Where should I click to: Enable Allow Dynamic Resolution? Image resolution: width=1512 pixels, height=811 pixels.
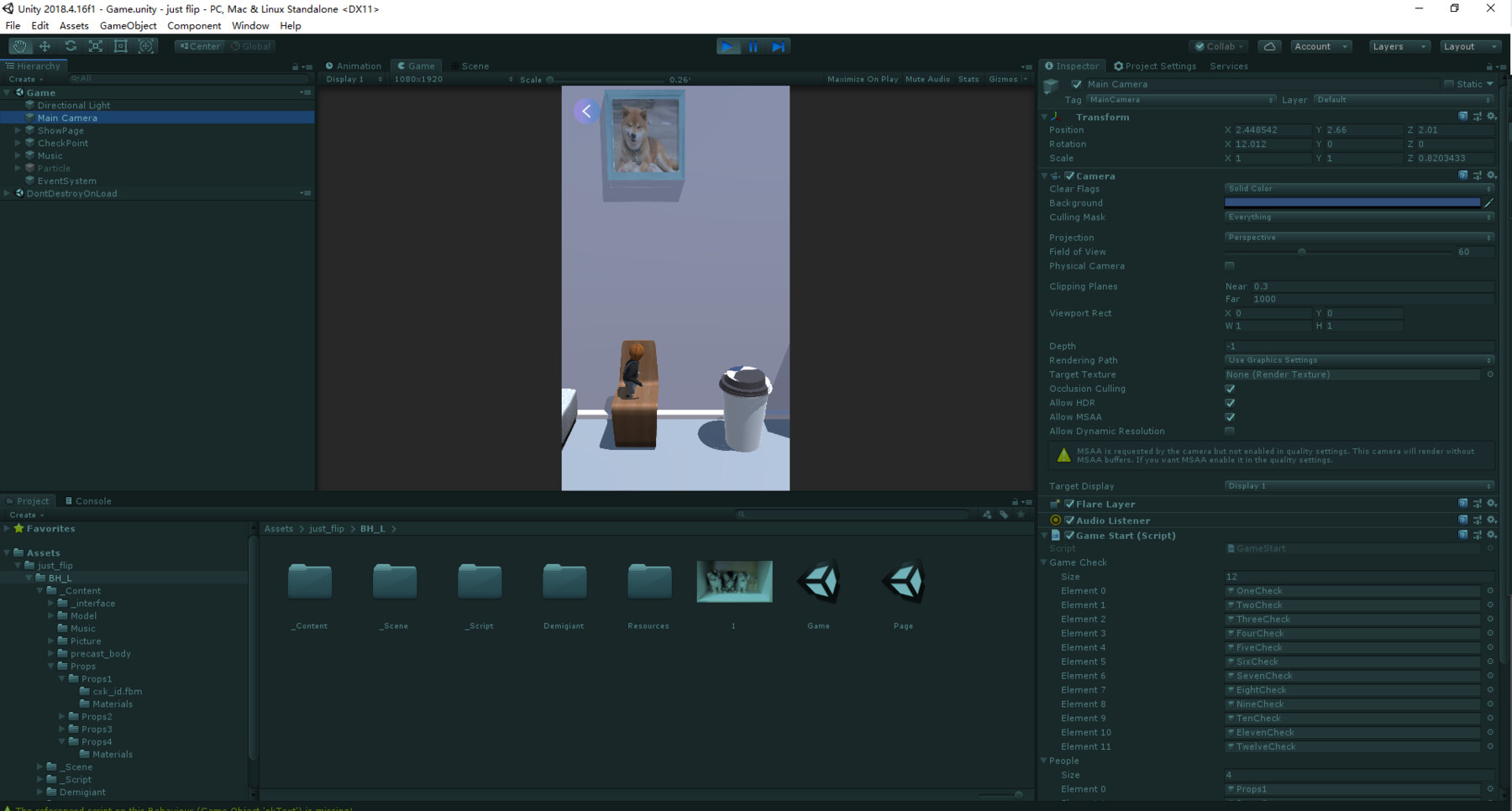pyautogui.click(x=1229, y=431)
